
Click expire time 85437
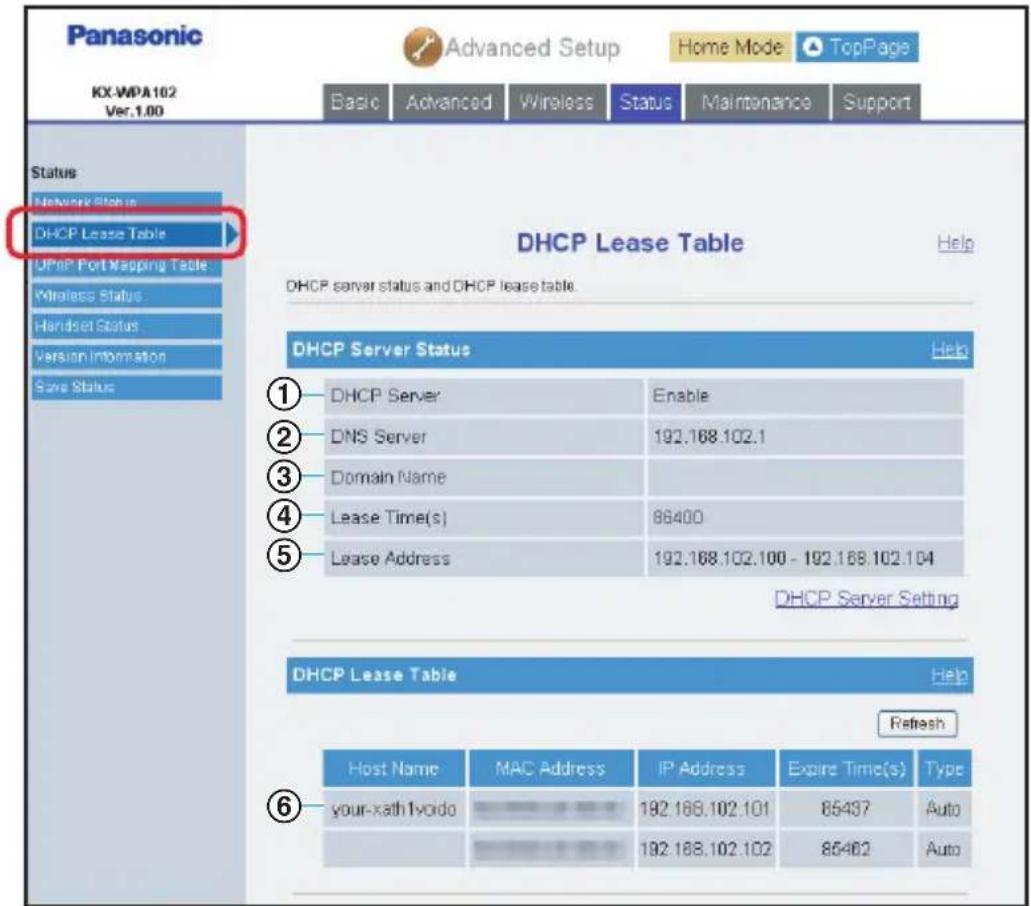click(846, 809)
